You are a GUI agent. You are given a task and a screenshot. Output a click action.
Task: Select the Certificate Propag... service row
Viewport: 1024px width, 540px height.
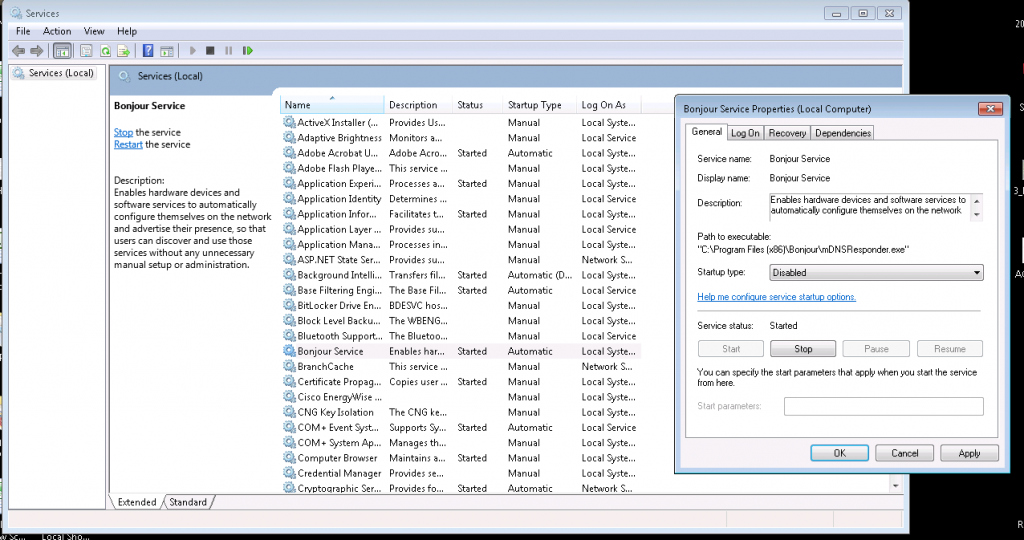click(461, 381)
